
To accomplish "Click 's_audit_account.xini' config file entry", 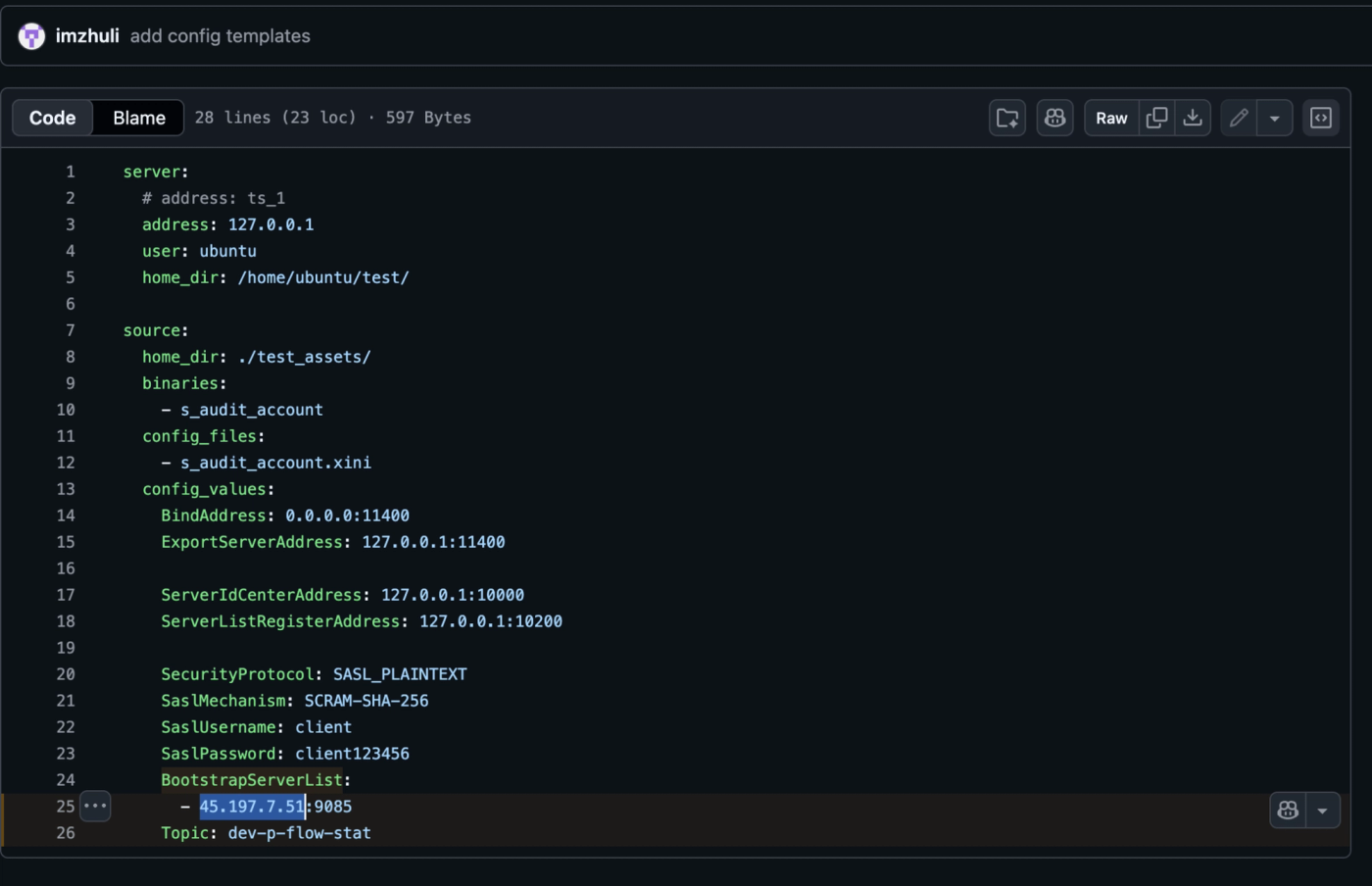I will pos(275,463).
